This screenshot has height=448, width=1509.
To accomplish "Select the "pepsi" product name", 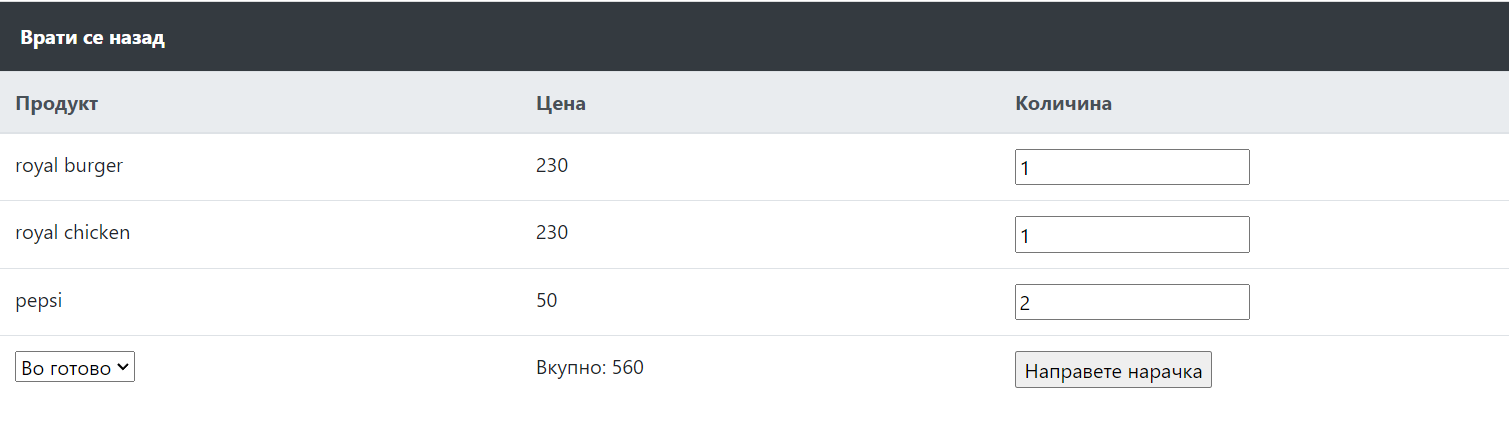I will (x=39, y=300).
